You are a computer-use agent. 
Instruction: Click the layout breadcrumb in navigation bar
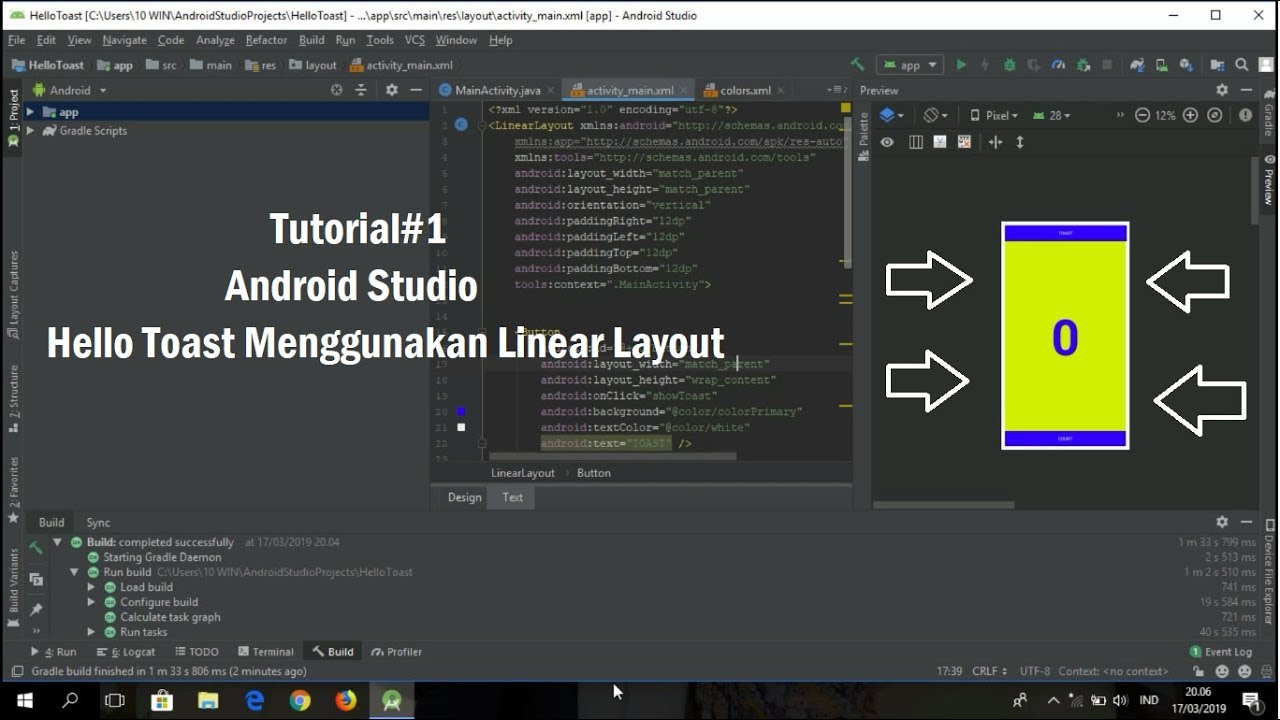(x=313, y=65)
